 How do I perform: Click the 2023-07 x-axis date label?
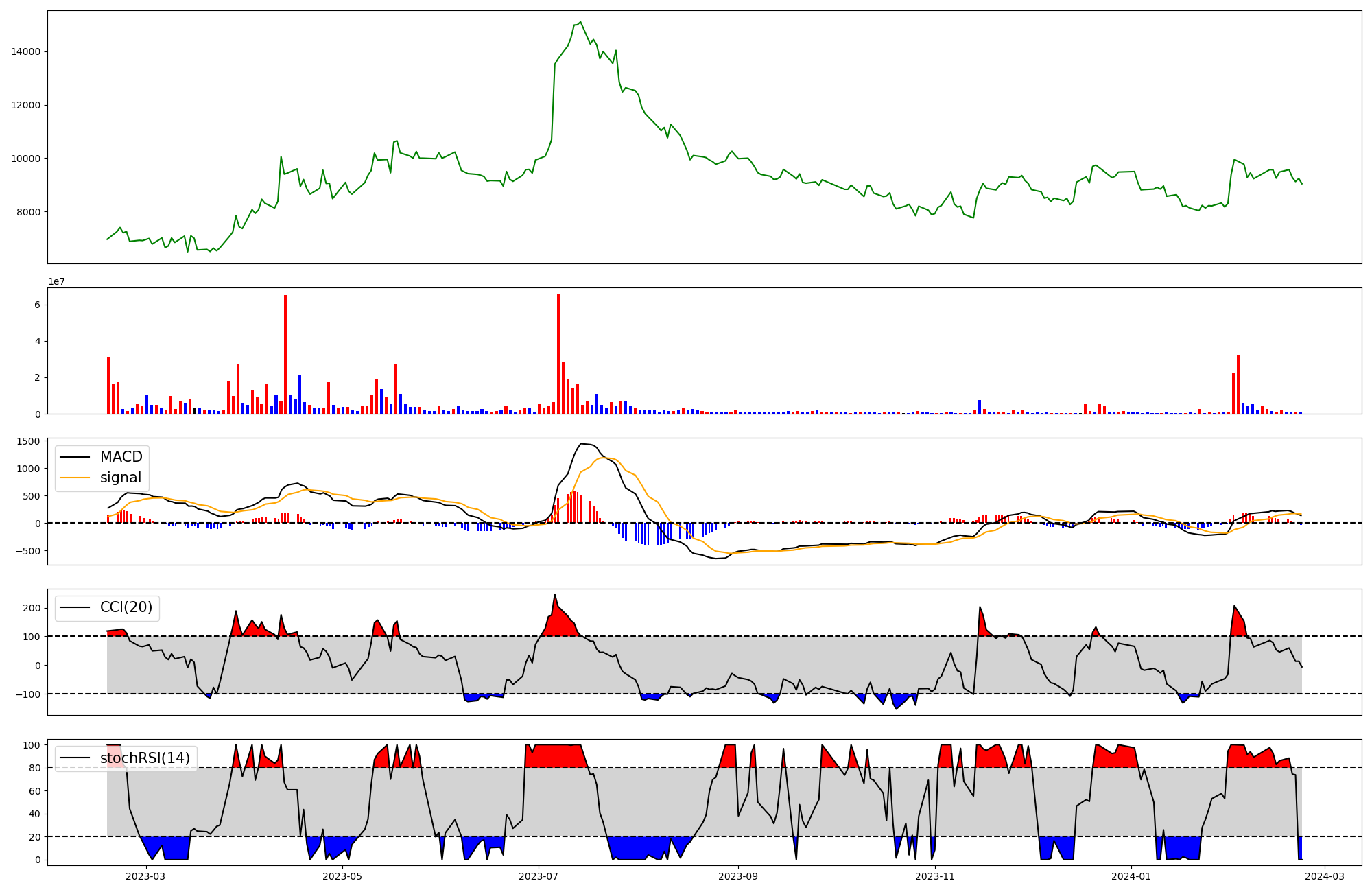tap(539, 876)
